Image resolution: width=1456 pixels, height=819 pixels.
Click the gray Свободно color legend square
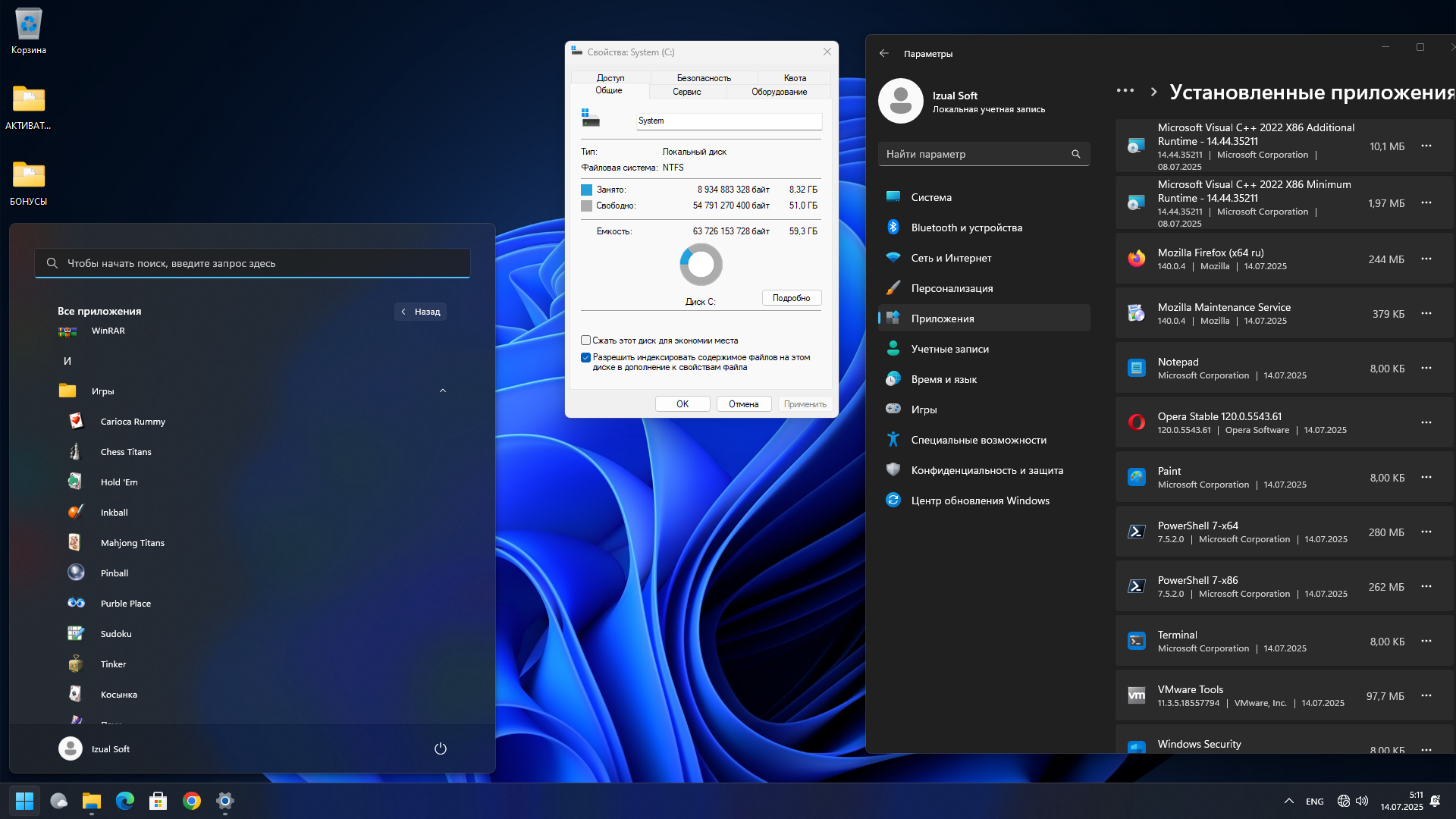586,206
